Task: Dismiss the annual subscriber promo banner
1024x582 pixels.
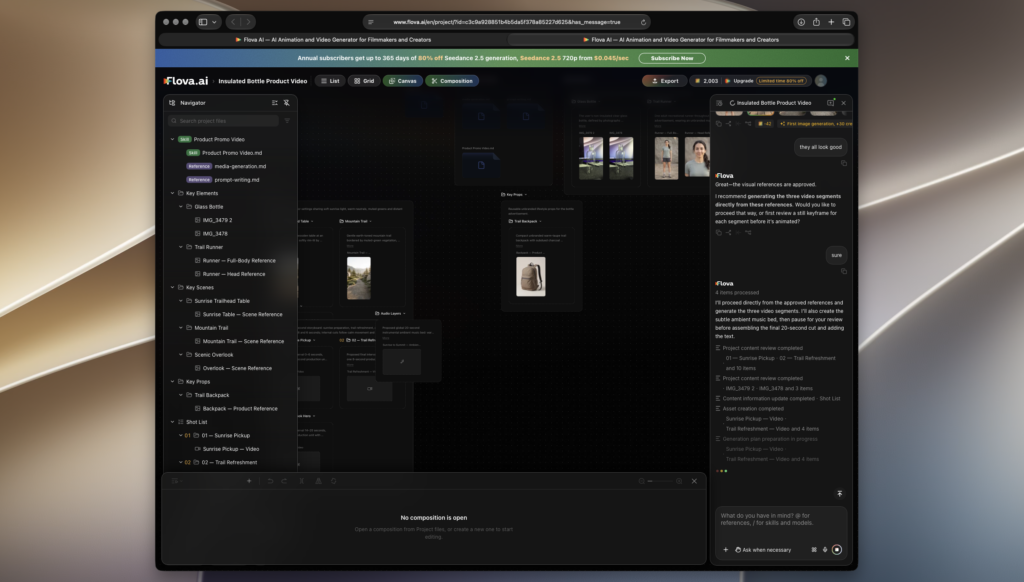Action: [847, 58]
